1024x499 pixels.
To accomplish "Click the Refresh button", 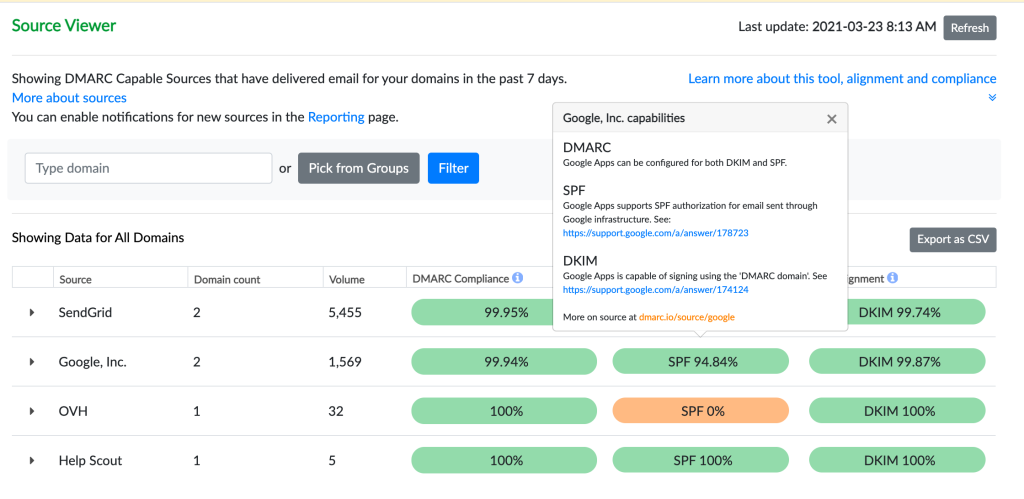I will pyautogui.click(x=970, y=28).
